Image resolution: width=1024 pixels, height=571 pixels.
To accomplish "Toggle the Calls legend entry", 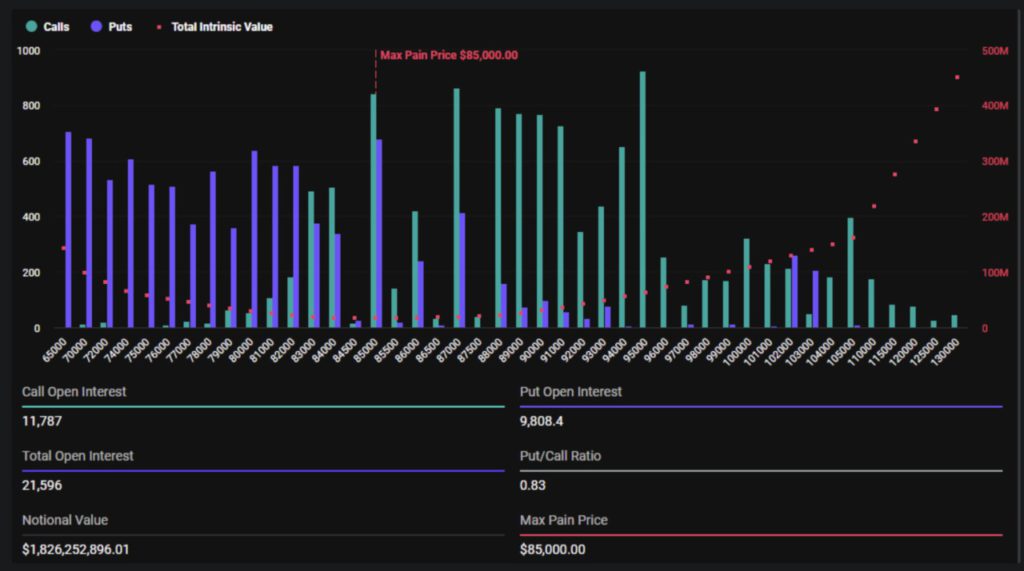I will (x=47, y=27).
